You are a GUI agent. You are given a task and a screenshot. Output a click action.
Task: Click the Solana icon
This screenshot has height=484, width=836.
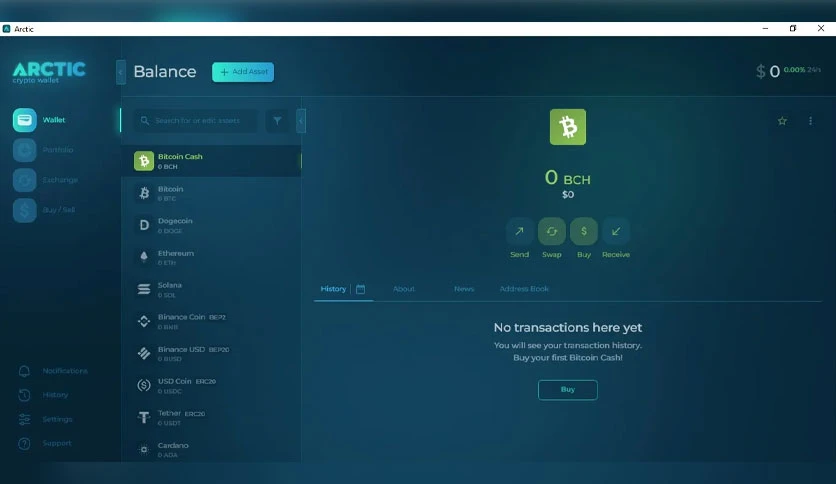pyautogui.click(x=144, y=289)
